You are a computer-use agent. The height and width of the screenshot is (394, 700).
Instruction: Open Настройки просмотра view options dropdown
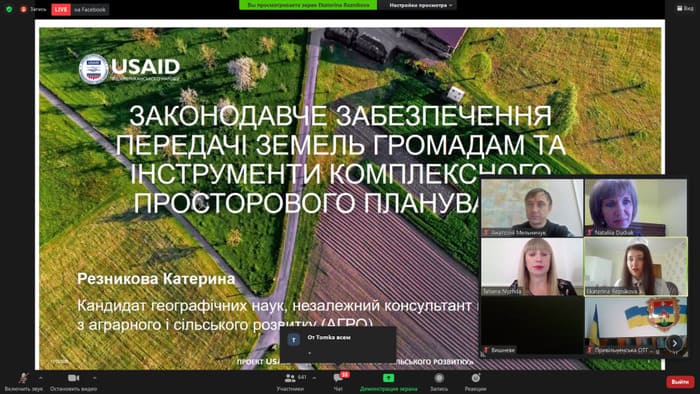(421, 5)
